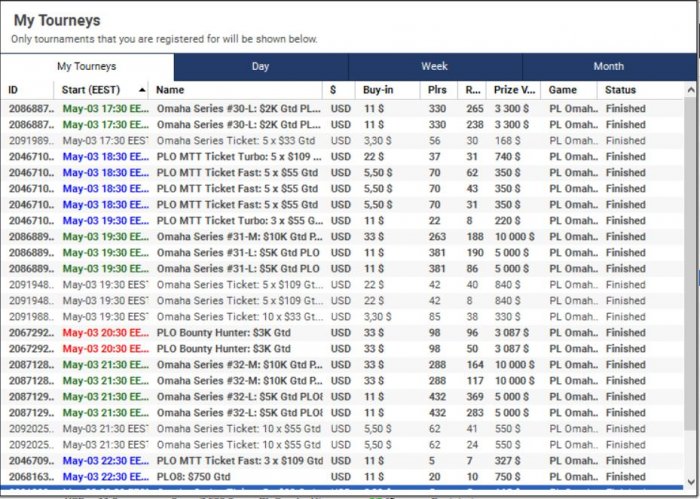Click the 750 $ prize value cell
The height and width of the screenshot is (499, 700).
click(508, 477)
